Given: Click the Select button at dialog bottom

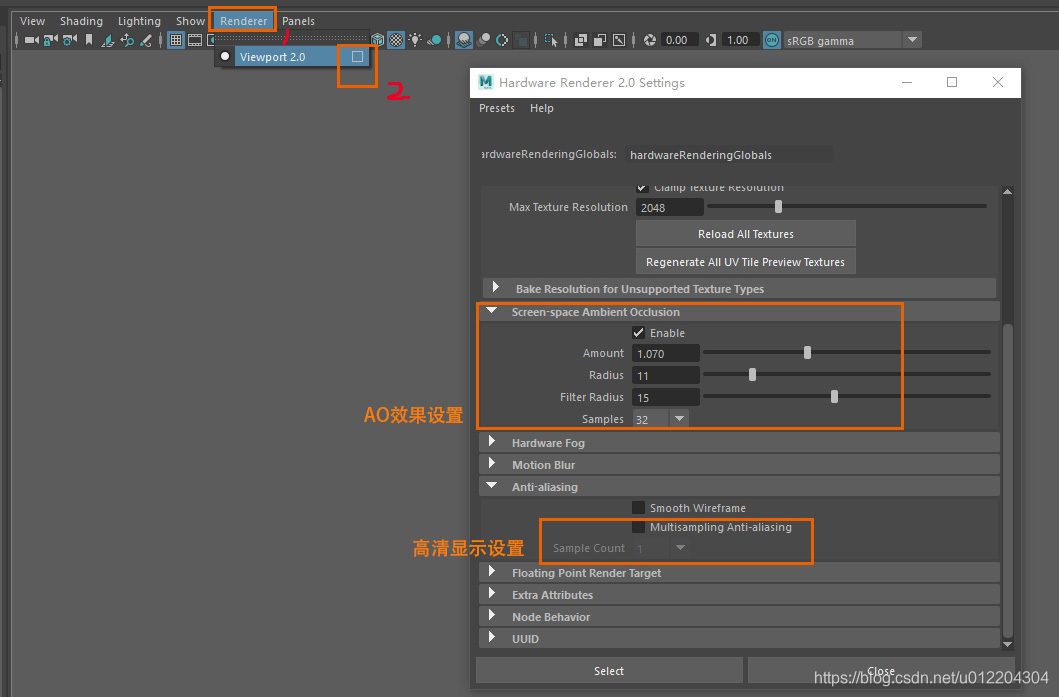Looking at the screenshot, I should [x=609, y=671].
